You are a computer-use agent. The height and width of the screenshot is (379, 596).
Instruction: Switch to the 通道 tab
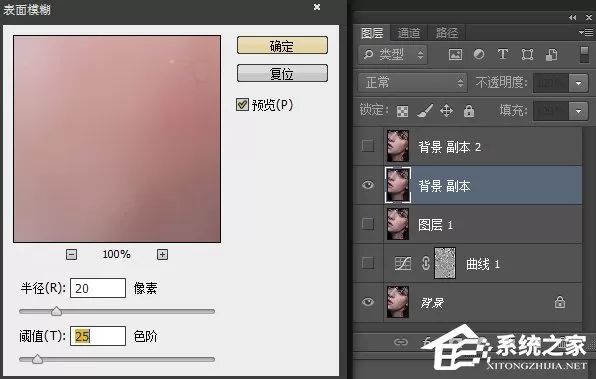[x=409, y=33]
